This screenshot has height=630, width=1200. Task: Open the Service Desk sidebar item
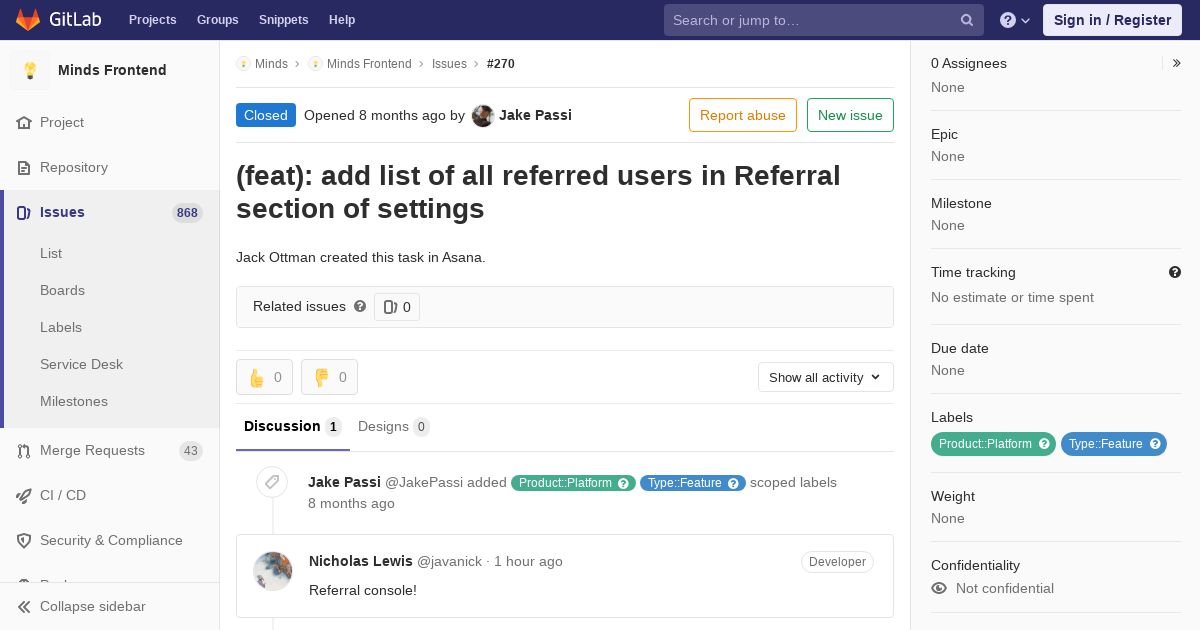coord(81,364)
